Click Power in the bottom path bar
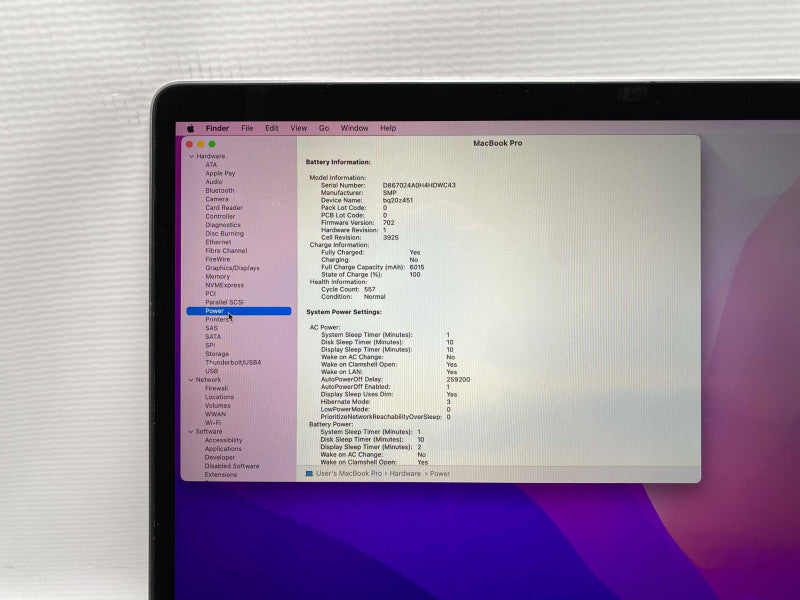 coord(440,474)
